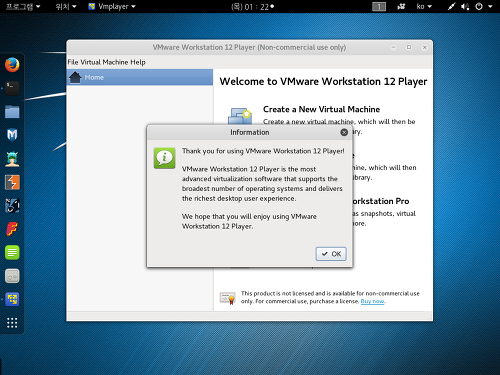Launch Metasploit from the dock
The height and width of the screenshot is (375, 500).
12,135
